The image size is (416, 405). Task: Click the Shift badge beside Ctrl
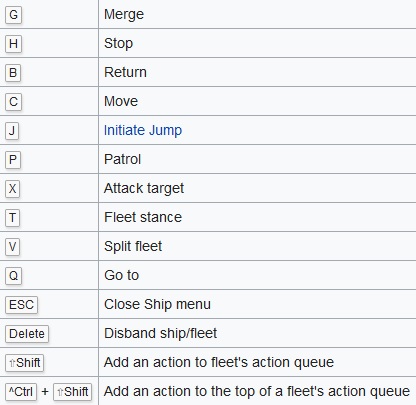(x=73, y=392)
